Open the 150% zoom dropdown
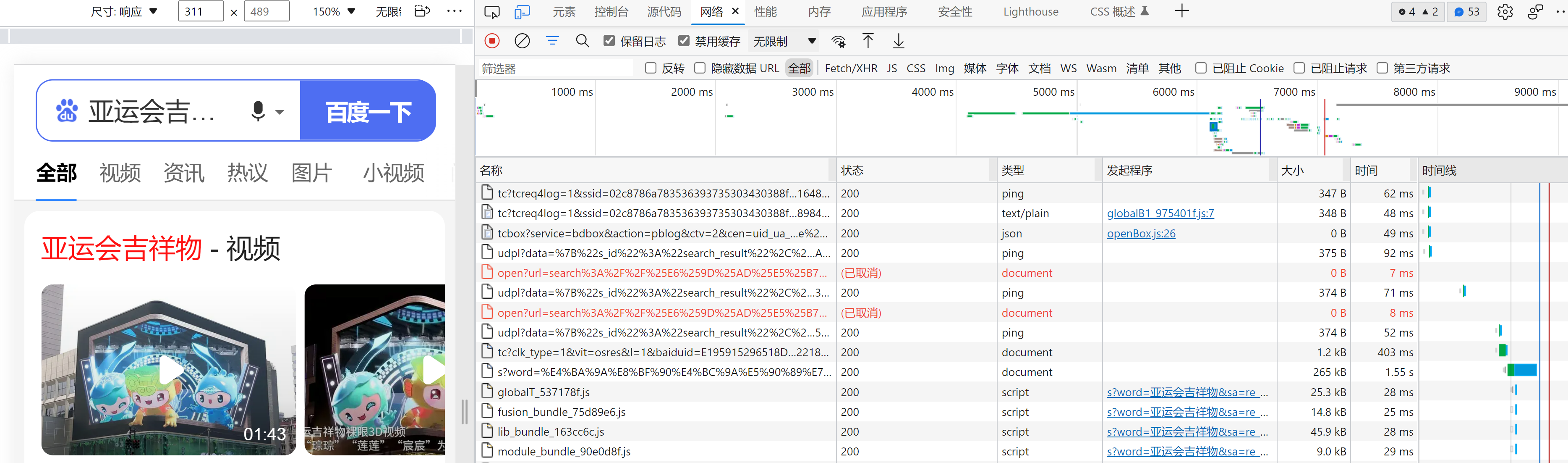Viewport: 1568px width, 463px height. [334, 12]
